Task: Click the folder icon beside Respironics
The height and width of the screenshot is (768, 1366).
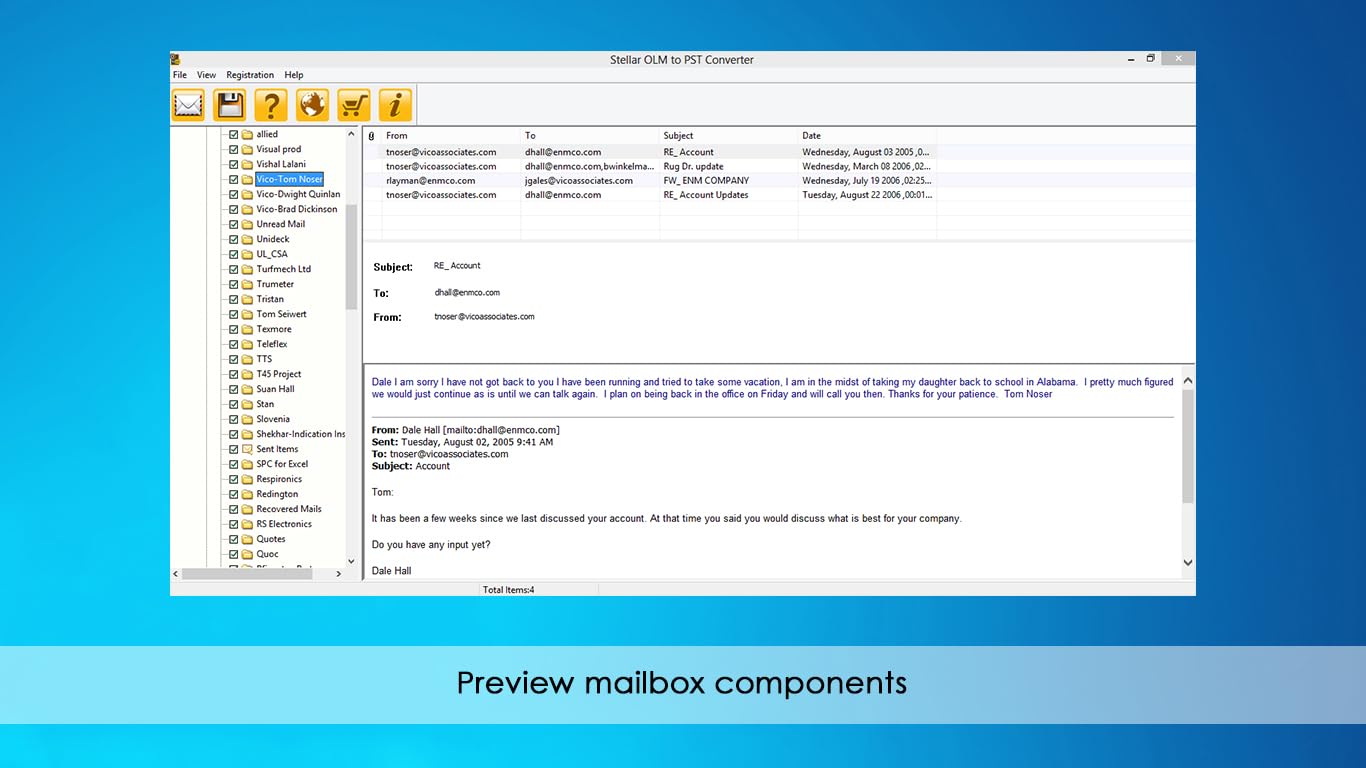Action: [x=247, y=479]
